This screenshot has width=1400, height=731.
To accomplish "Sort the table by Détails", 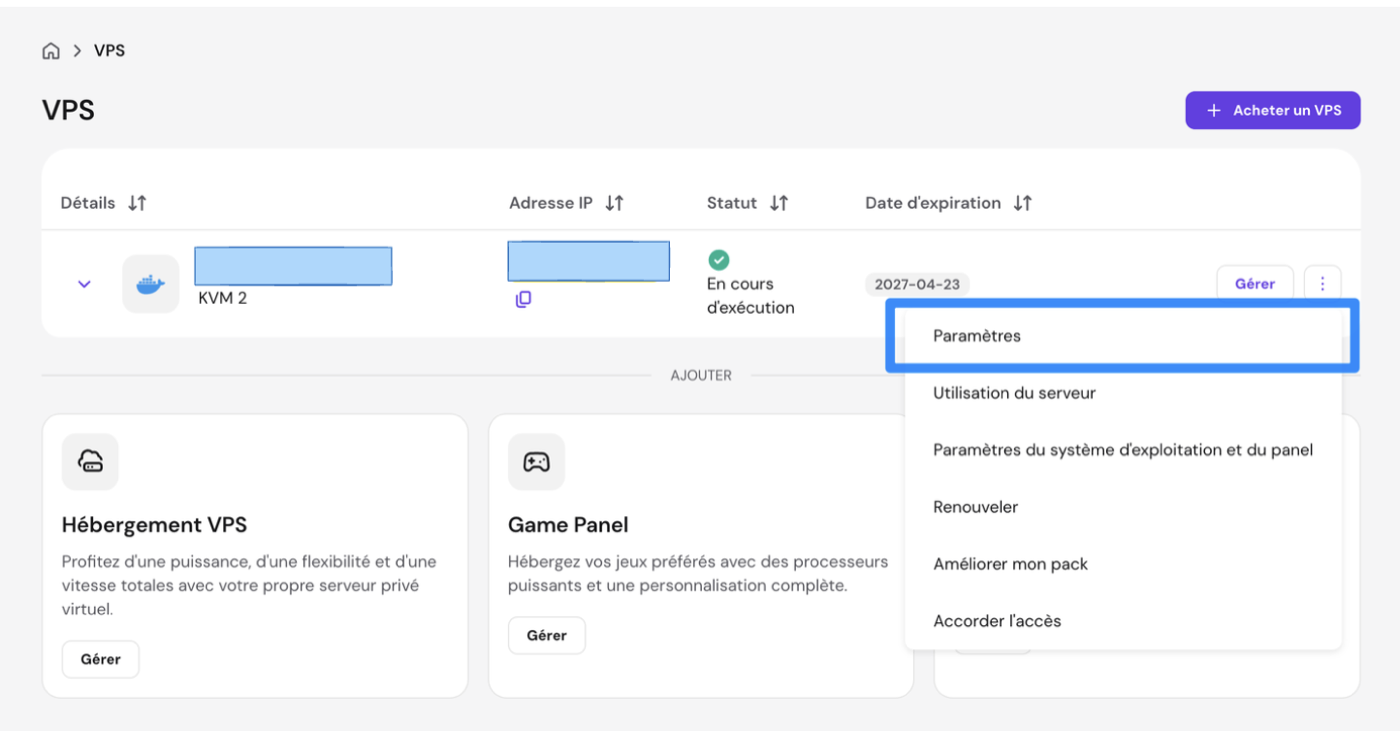I will [138, 203].
